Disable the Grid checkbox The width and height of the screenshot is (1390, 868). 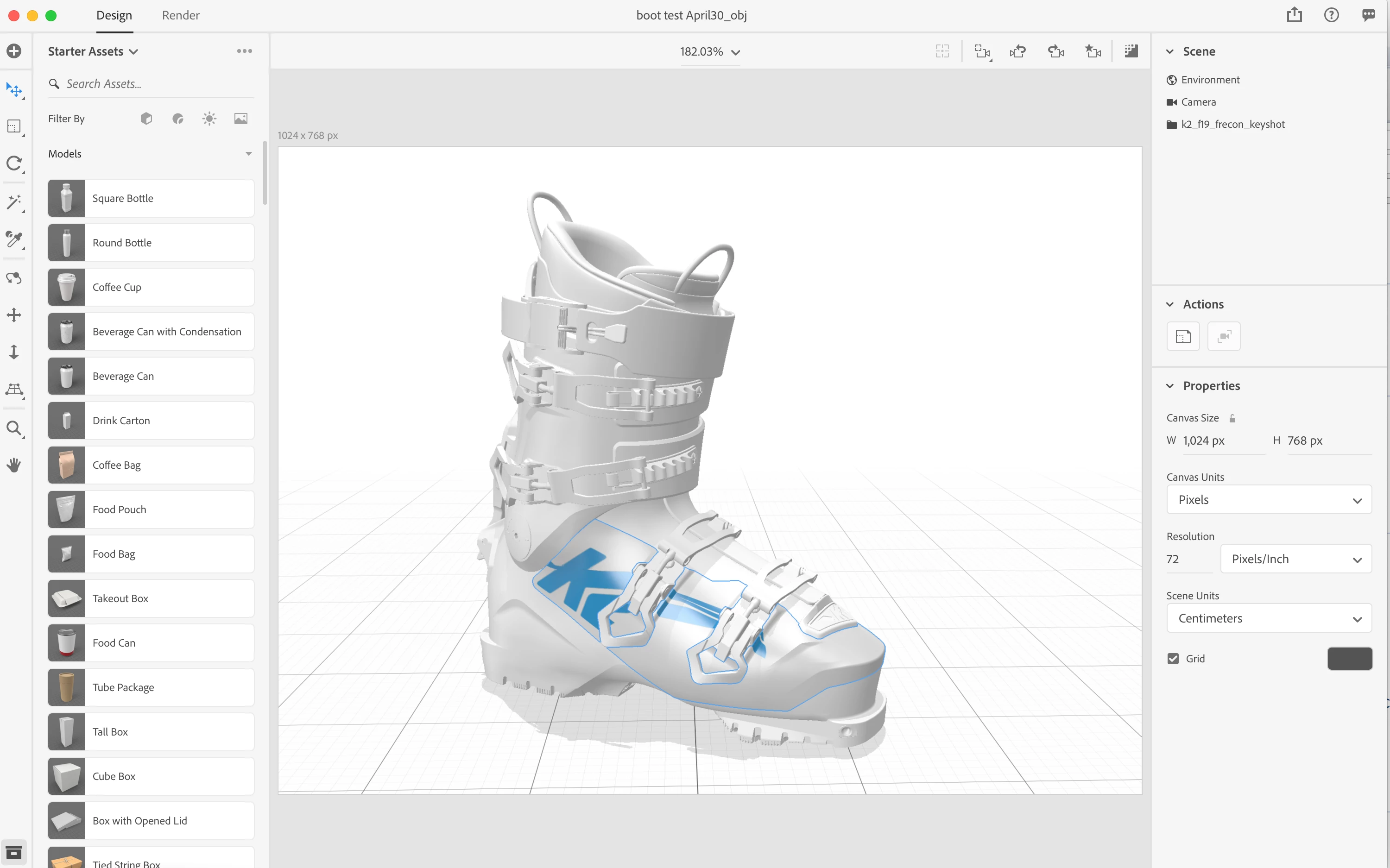[x=1173, y=659]
